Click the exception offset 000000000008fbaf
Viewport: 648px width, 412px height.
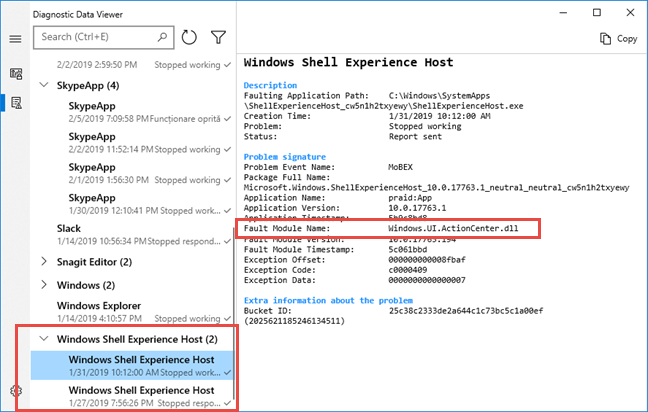coord(426,260)
